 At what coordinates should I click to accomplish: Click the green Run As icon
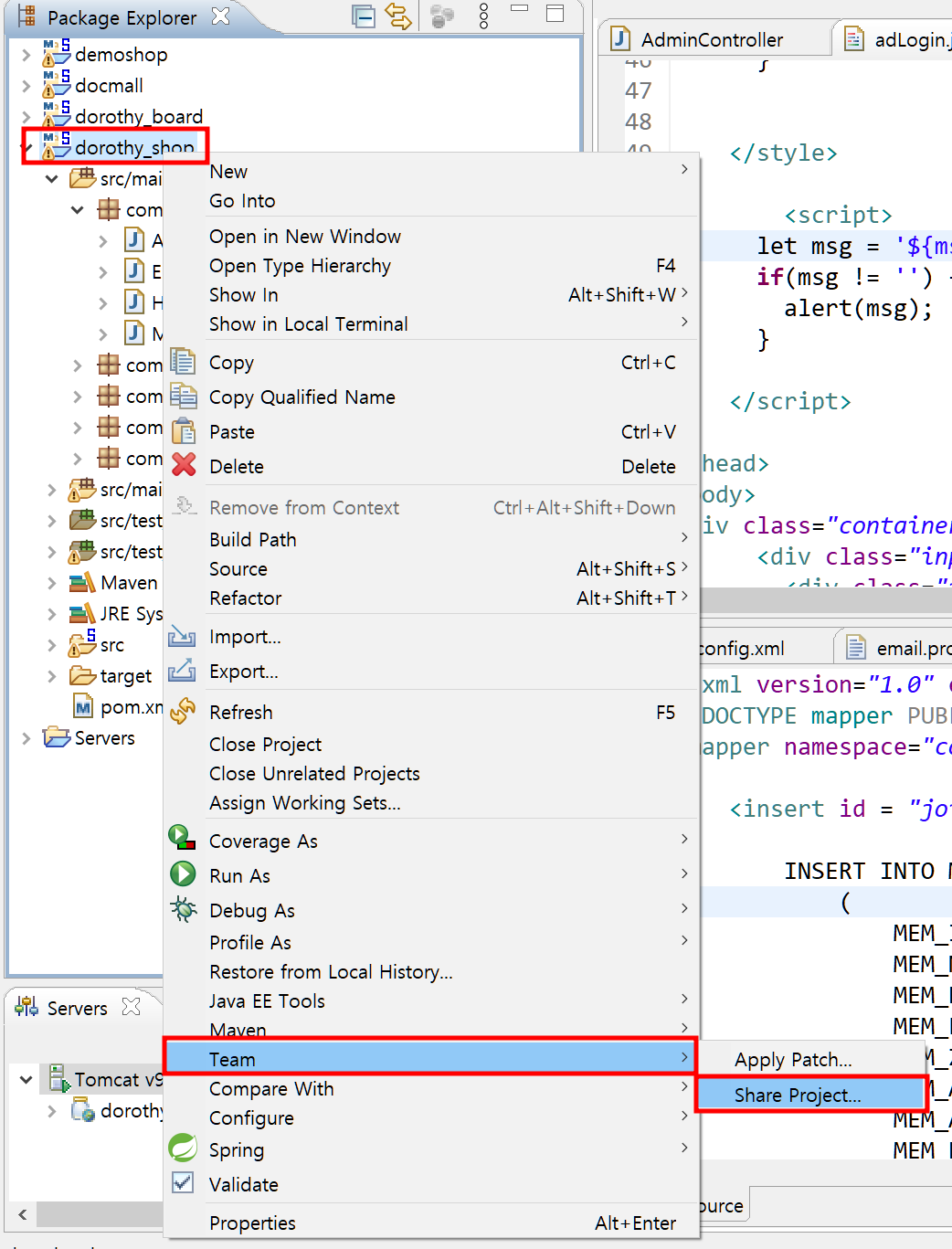[184, 873]
